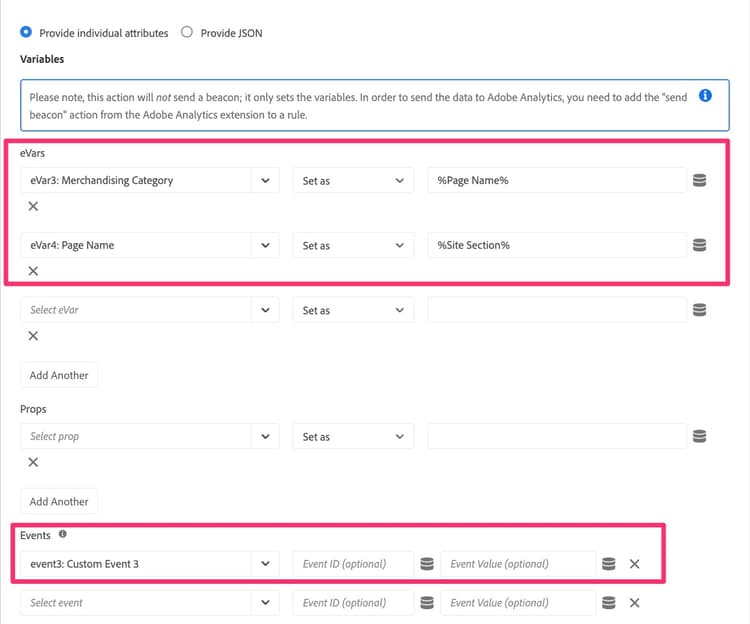This screenshot has height=624, width=750.
Task: Select Provide individual attributes radio button
Action: coord(26,32)
